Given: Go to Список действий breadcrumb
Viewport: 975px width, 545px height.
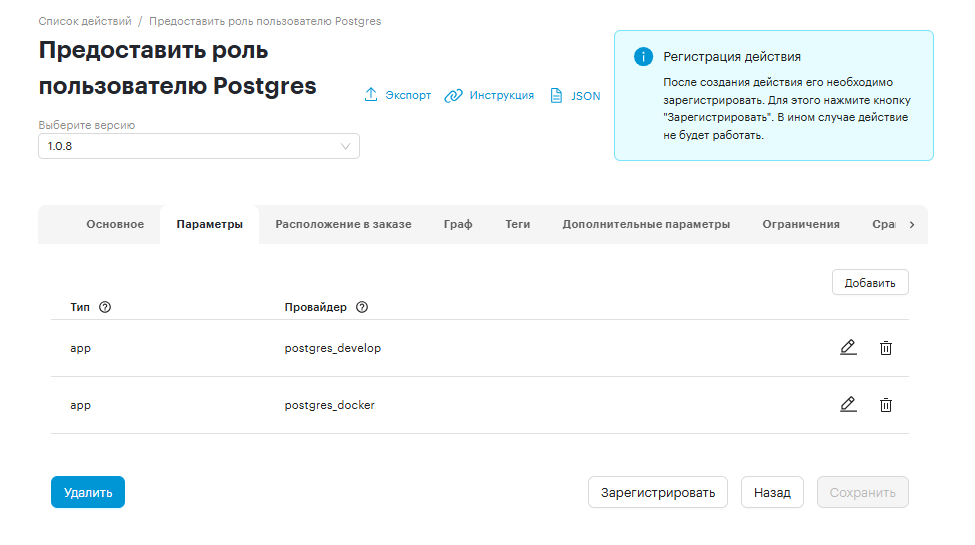Looking at the screenshot, I should (x=85, y=21).
